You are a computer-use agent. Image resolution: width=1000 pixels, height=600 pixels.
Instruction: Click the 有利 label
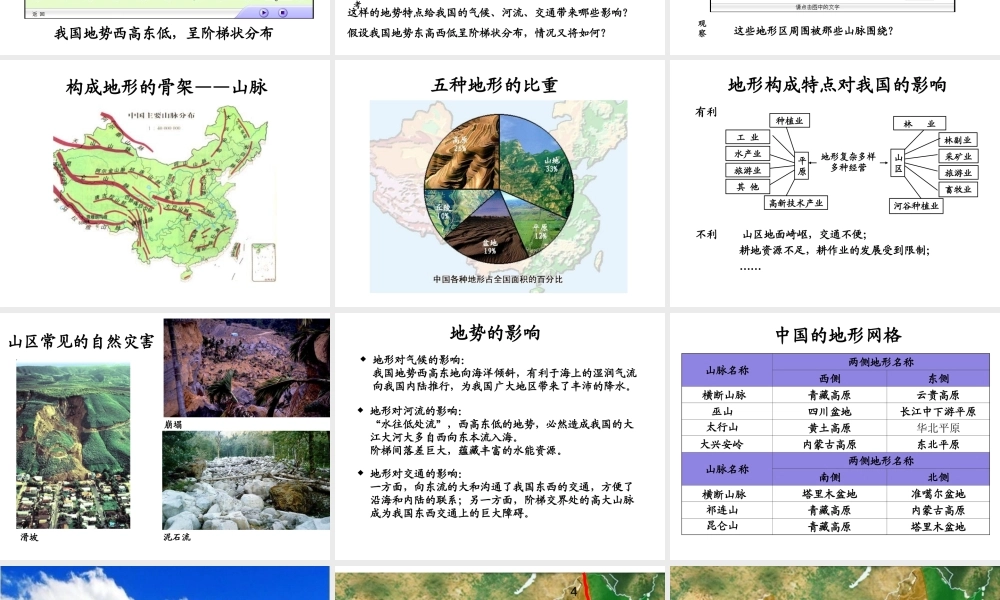(x=705, y=112)
